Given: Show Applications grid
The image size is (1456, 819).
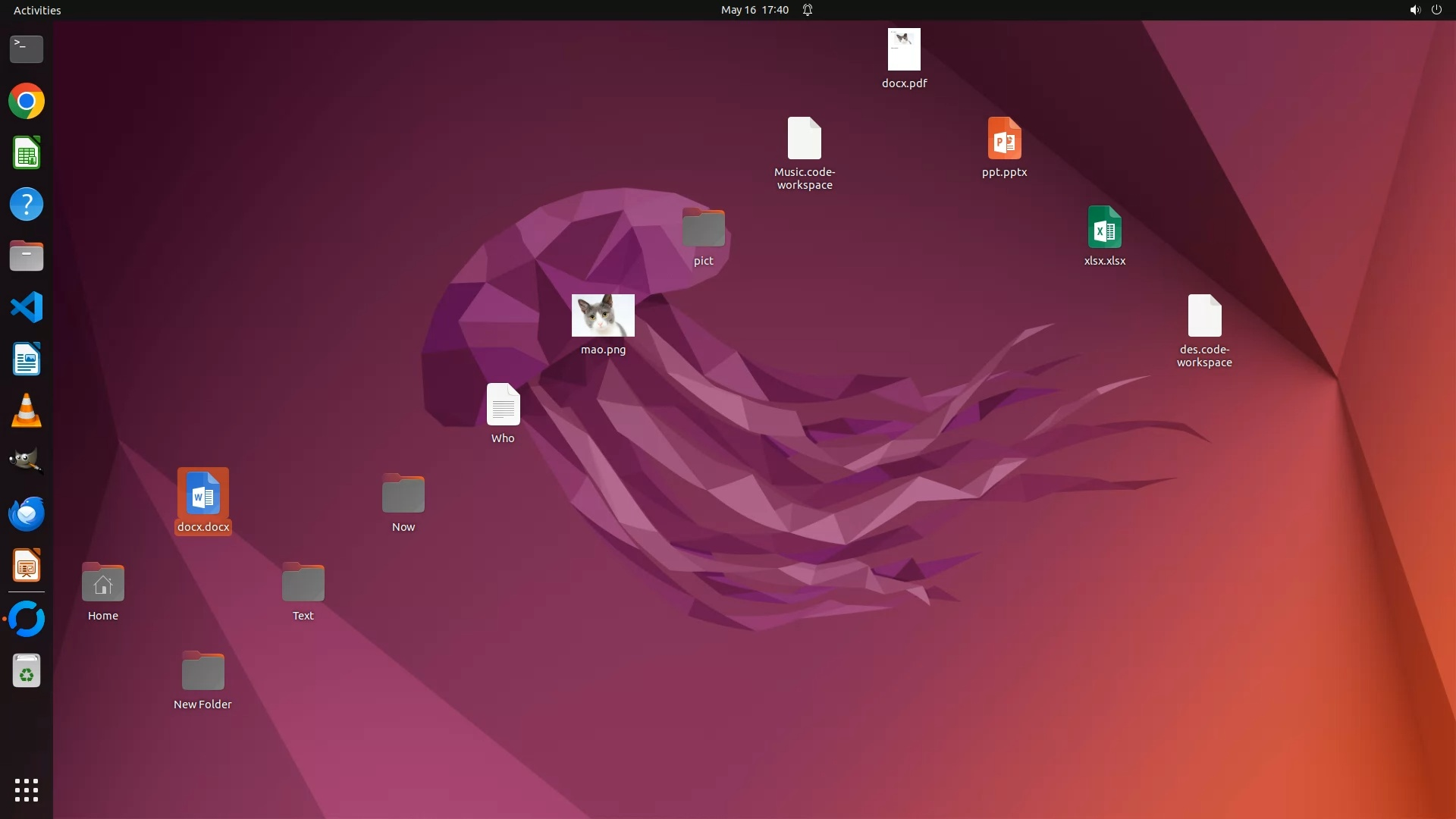Looking at the screenshot, I should pos(27,790).
